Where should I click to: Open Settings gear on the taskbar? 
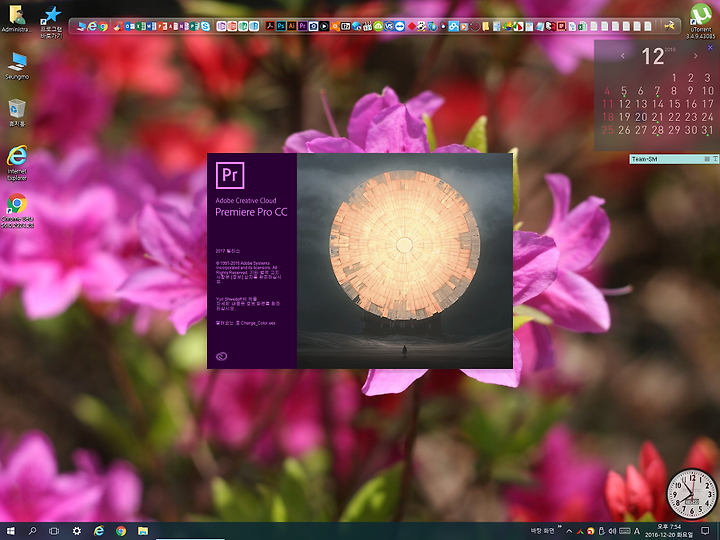(x=77, y=531)
